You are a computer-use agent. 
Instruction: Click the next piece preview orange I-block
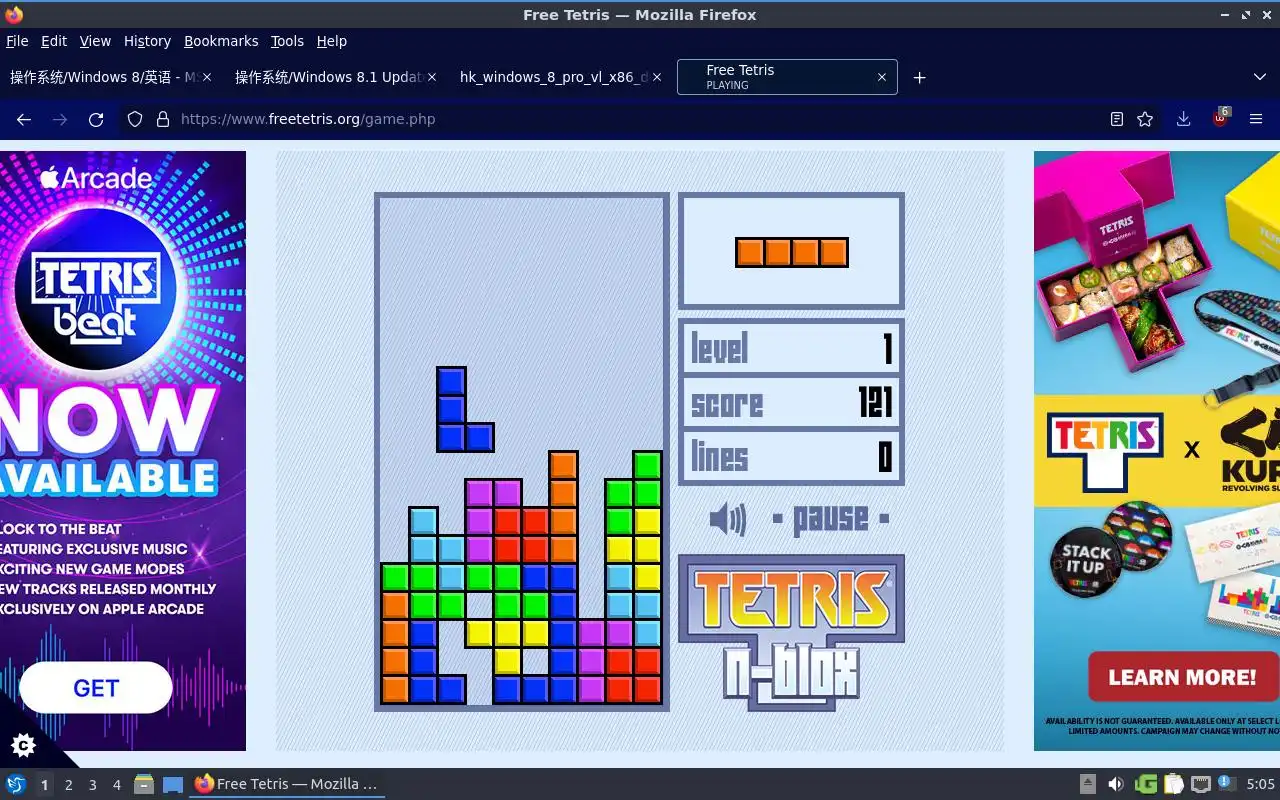[x=791, y=252]
